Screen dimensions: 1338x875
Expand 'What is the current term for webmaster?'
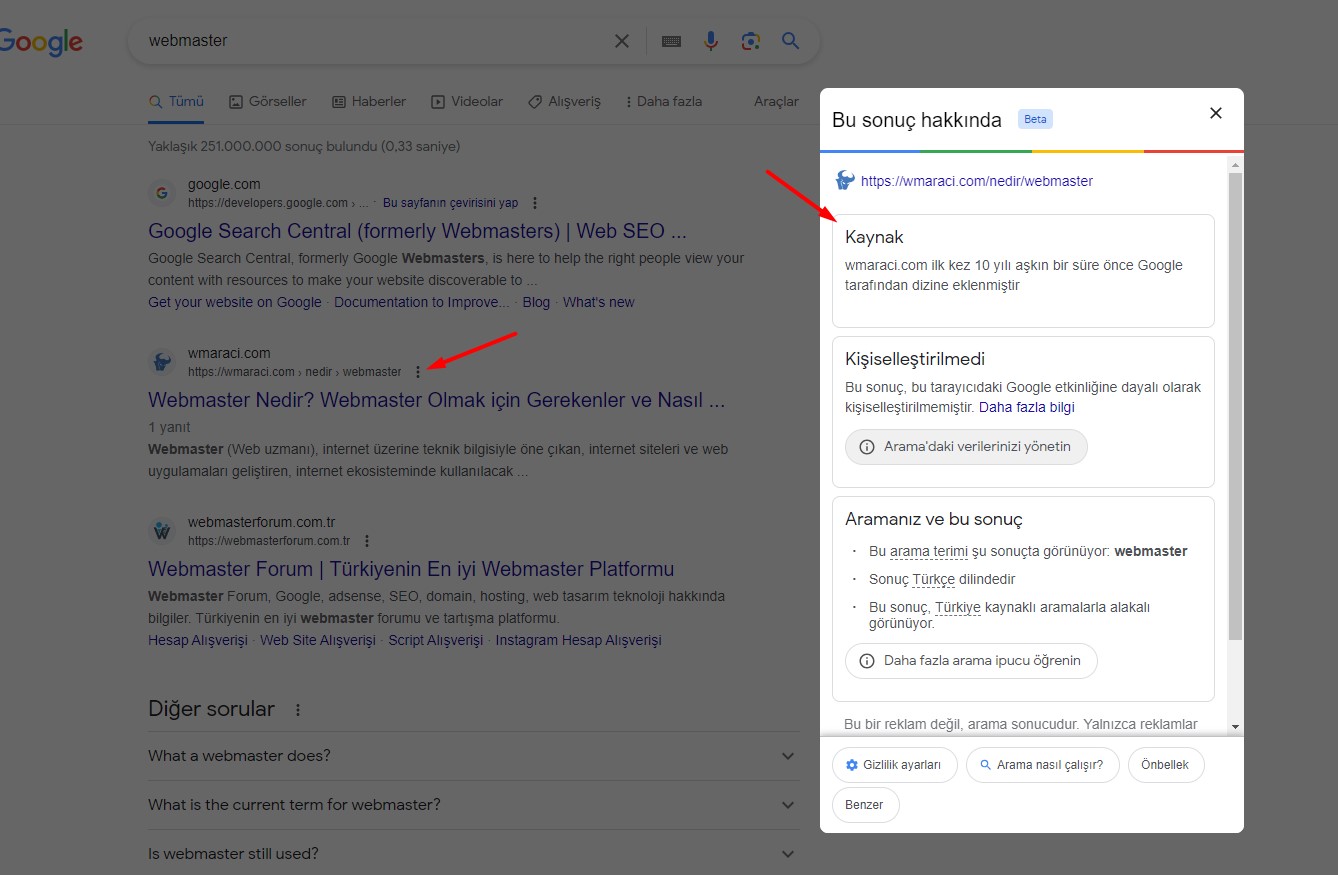click(x=473, y=805)
